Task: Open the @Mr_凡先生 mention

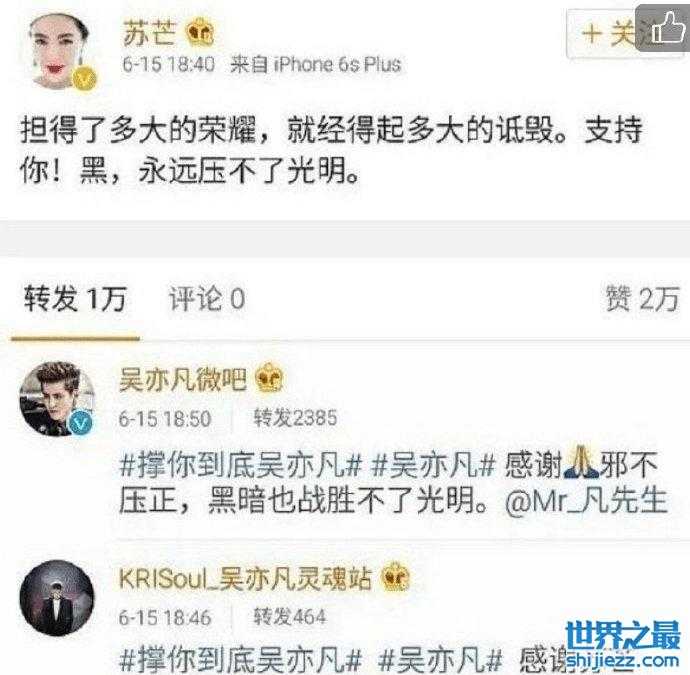Action: (587, 501)
